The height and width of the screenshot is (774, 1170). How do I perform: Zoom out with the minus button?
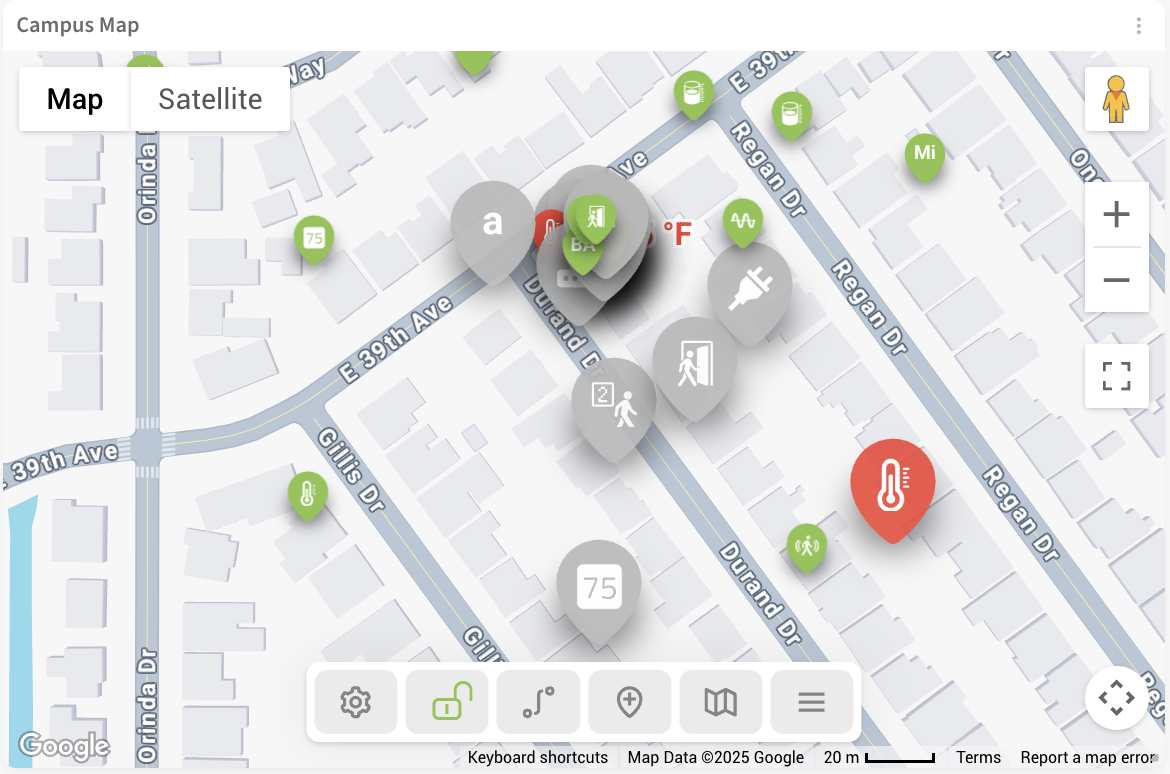[x=1116, y=280]
